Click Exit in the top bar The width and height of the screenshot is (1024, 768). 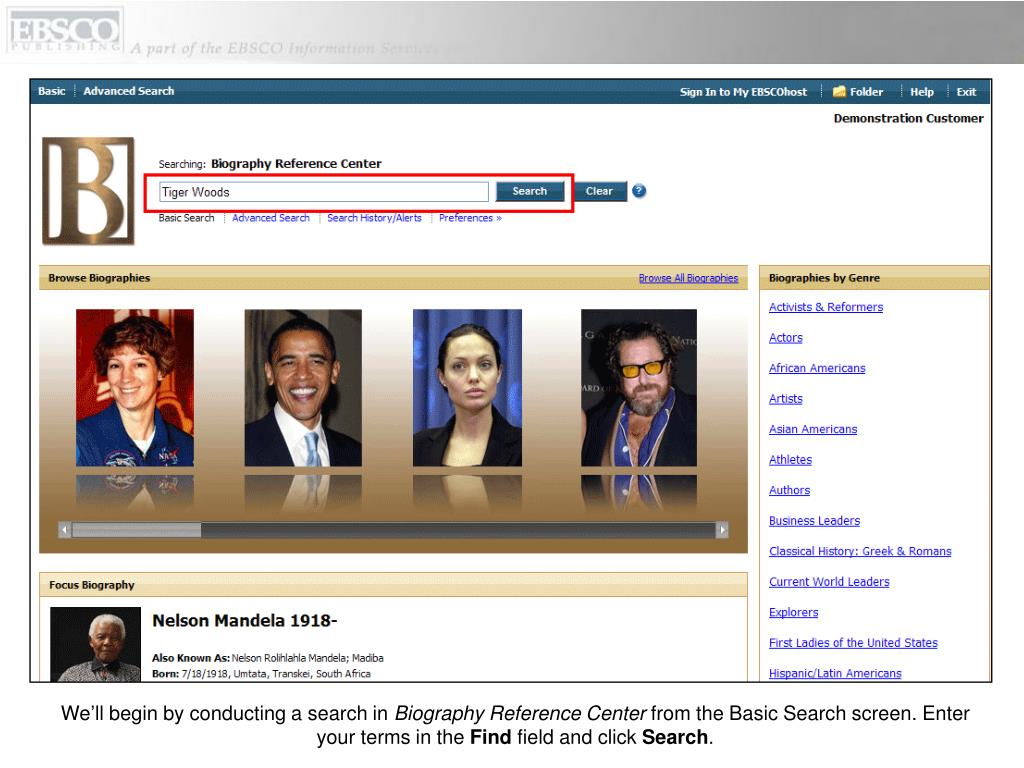pos(966,92)
